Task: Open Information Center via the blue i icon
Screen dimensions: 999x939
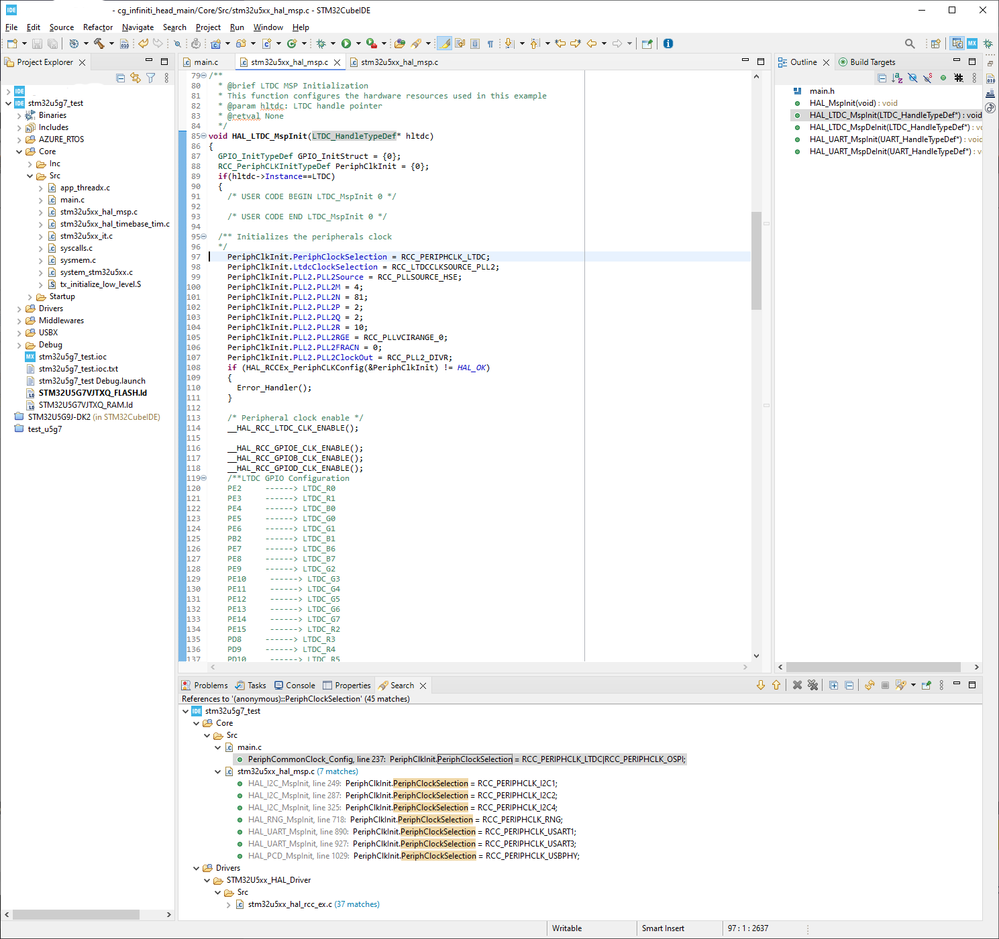Action: [x=668, y=44]
